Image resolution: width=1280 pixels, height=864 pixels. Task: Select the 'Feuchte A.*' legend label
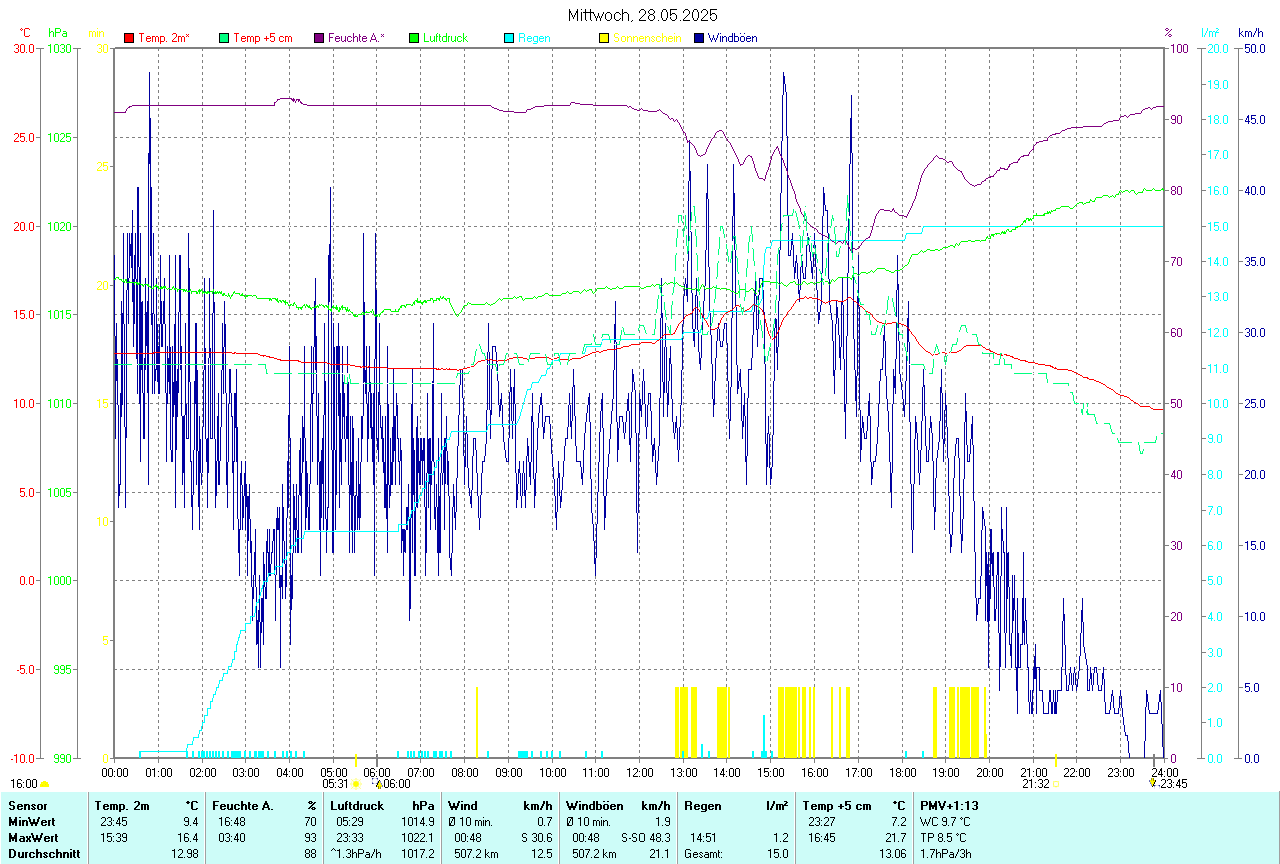[357, 38]
